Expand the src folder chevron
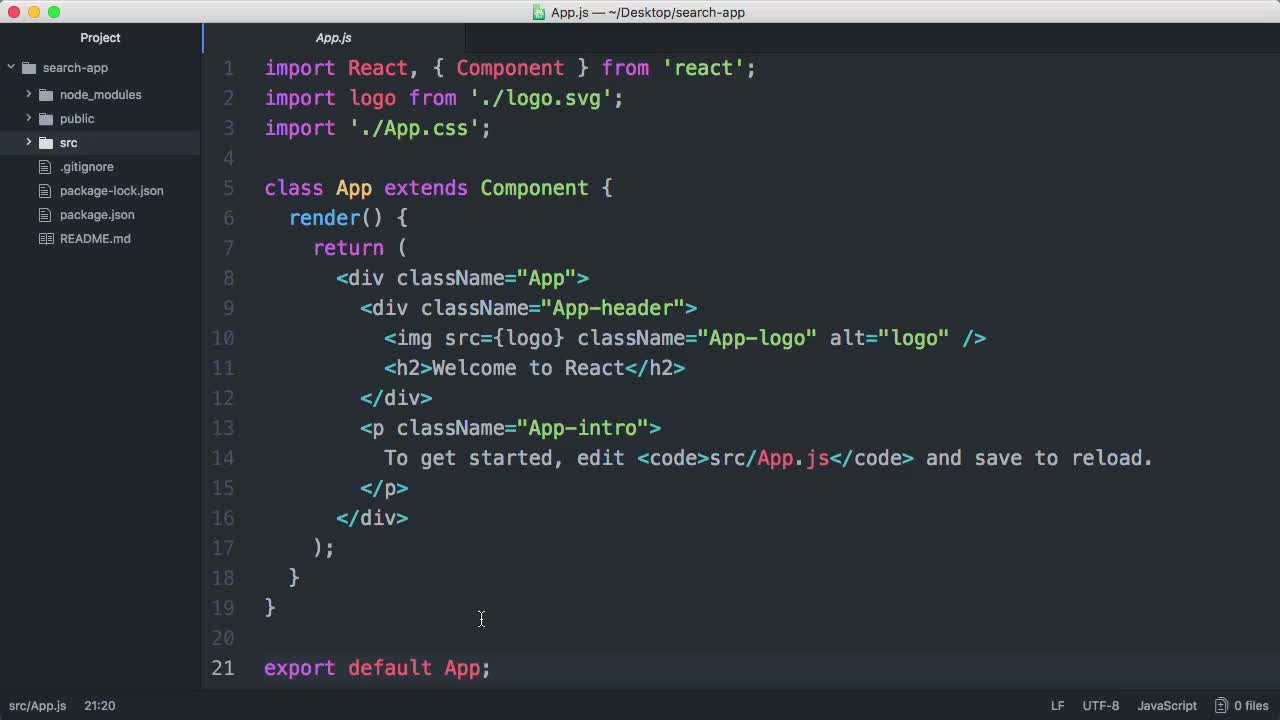 29,142
